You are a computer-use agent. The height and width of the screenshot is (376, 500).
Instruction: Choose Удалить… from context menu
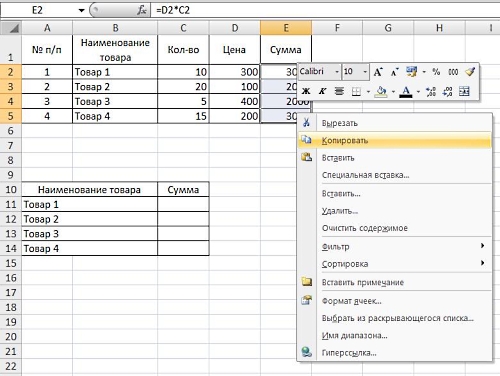395,211
